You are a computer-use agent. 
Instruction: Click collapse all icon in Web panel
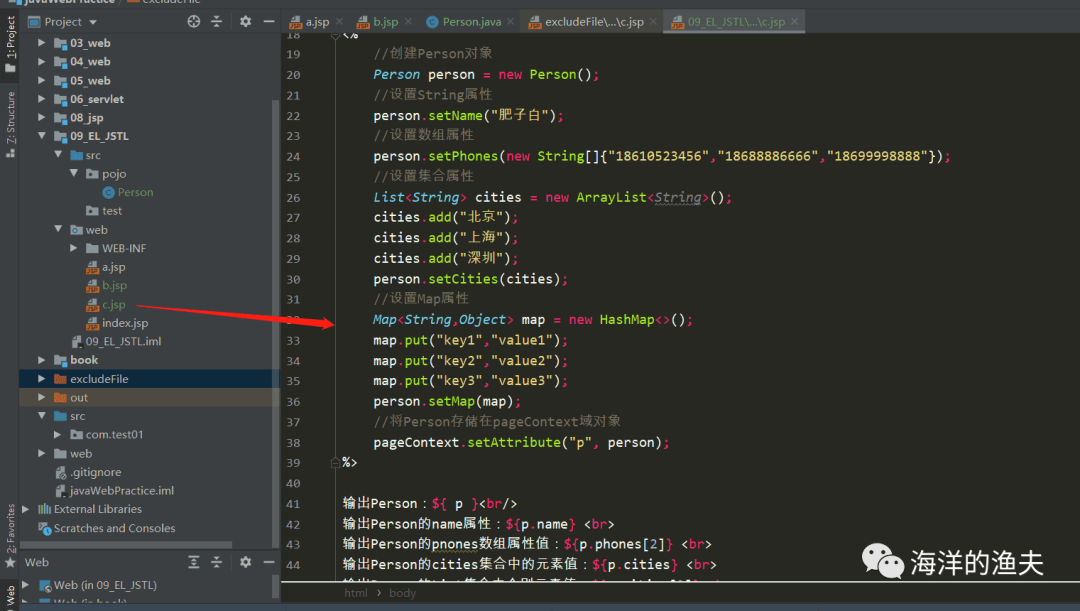216,562
